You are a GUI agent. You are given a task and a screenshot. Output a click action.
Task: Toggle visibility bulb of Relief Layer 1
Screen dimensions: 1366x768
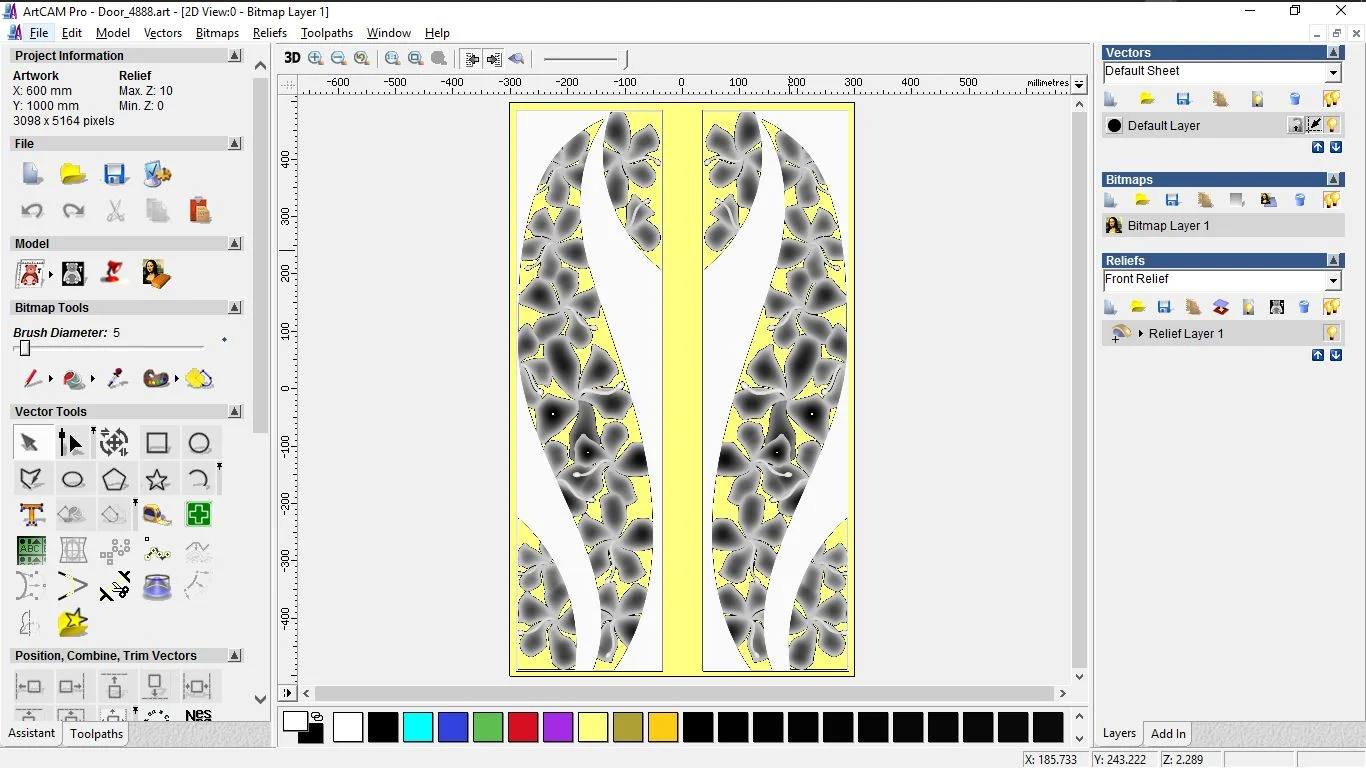(x=1331, y=333)
